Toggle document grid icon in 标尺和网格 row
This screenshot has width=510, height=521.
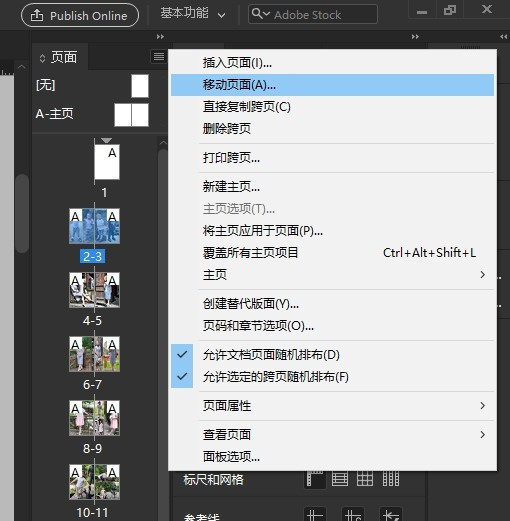pyautogui.click(x=365, y=479)
